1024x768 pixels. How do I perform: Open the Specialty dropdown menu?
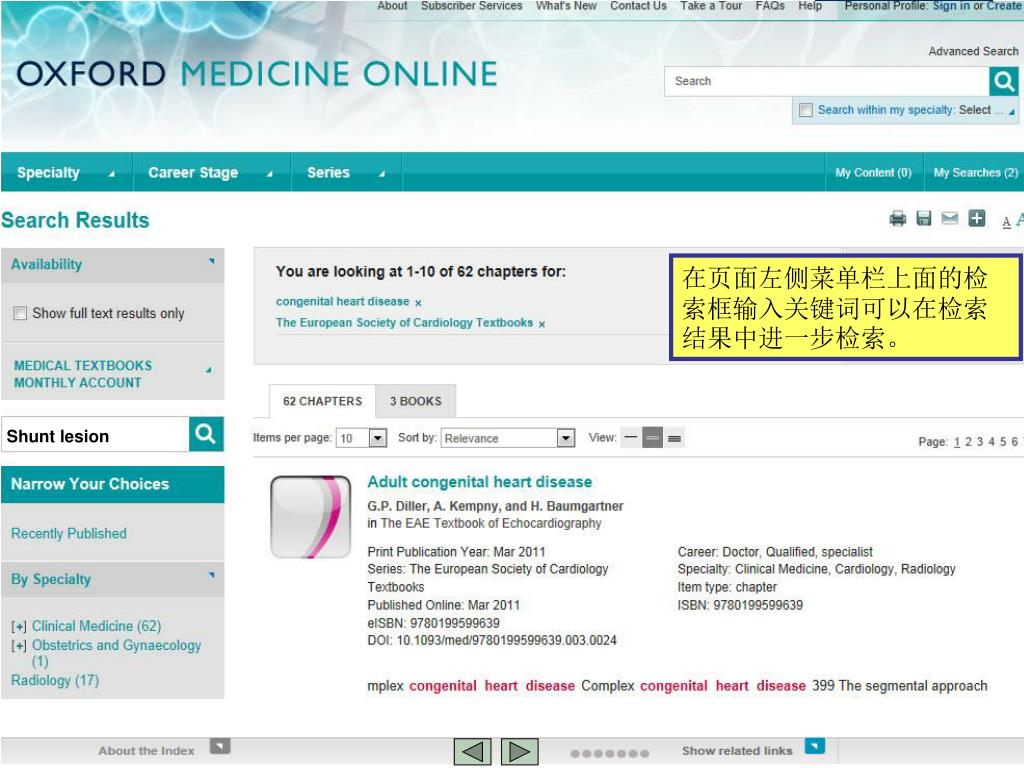click(65, 172)
